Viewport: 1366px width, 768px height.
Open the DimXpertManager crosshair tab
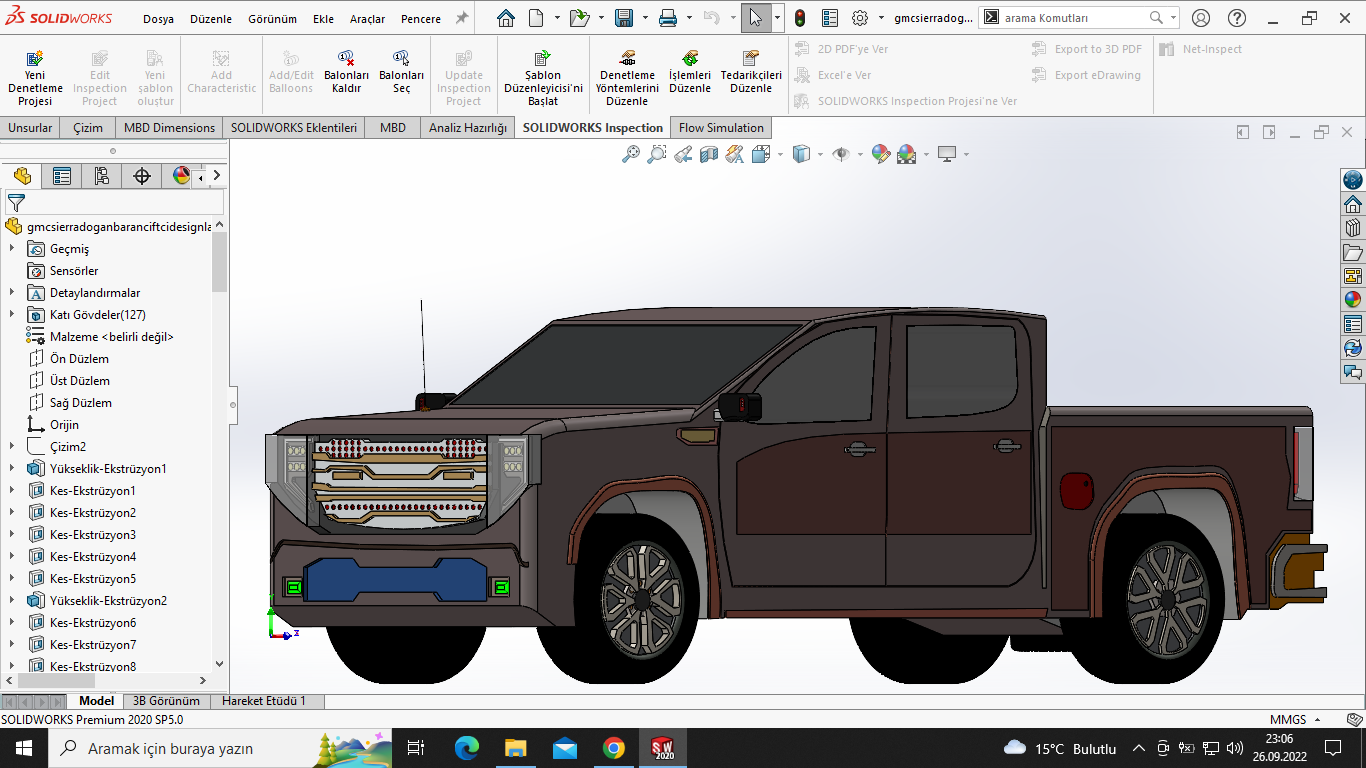tap(142, 177)
